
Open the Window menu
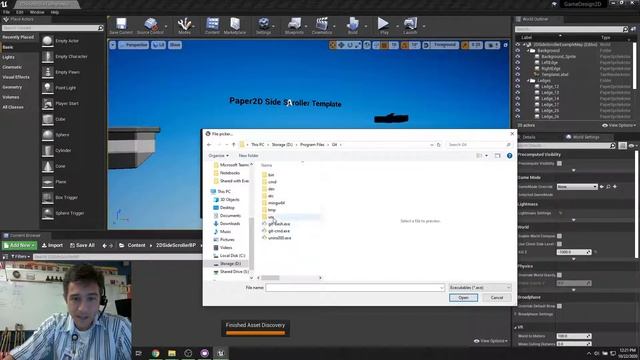pos(37,12)
